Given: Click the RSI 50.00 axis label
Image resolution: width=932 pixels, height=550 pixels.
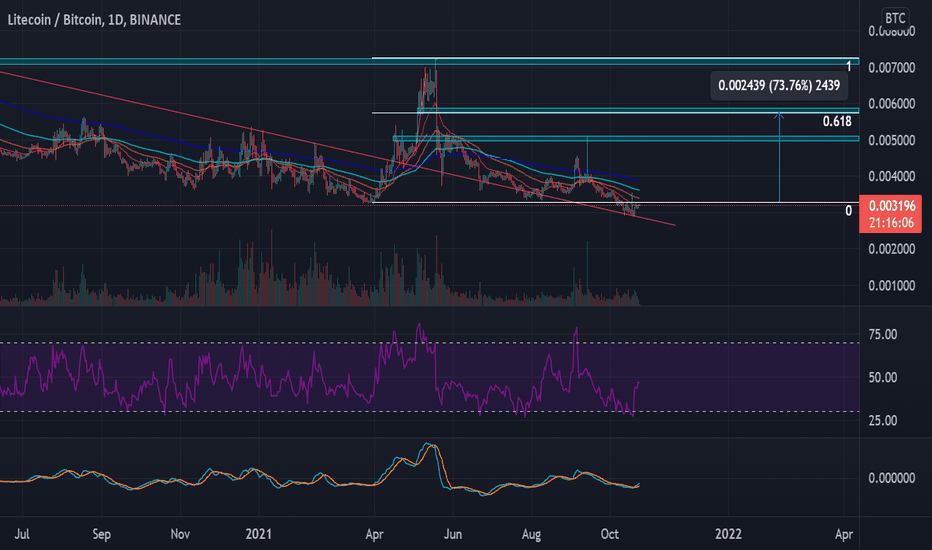Looking at the screenshot, I should point(883,378).
